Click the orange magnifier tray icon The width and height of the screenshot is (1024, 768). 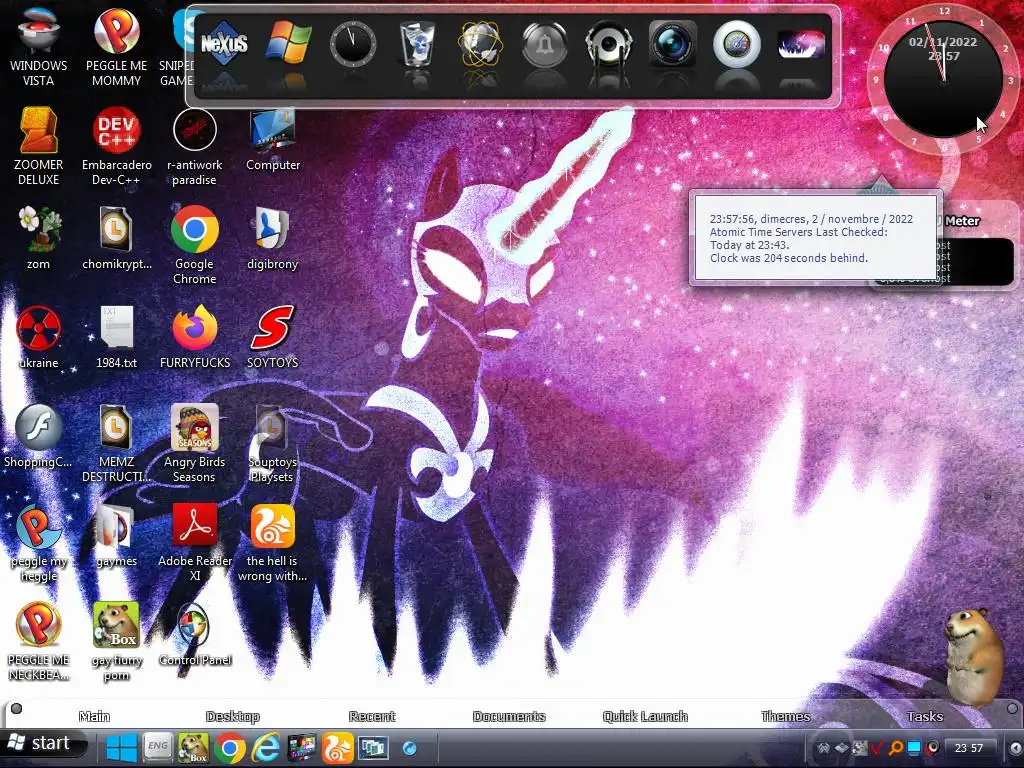896,748
